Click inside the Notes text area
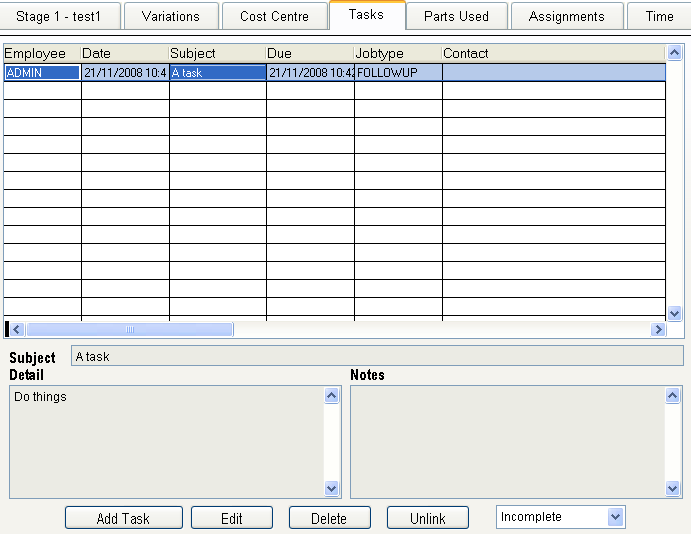Image resolution: width=691 pixels, height=534 pixels. pos(507,441)
